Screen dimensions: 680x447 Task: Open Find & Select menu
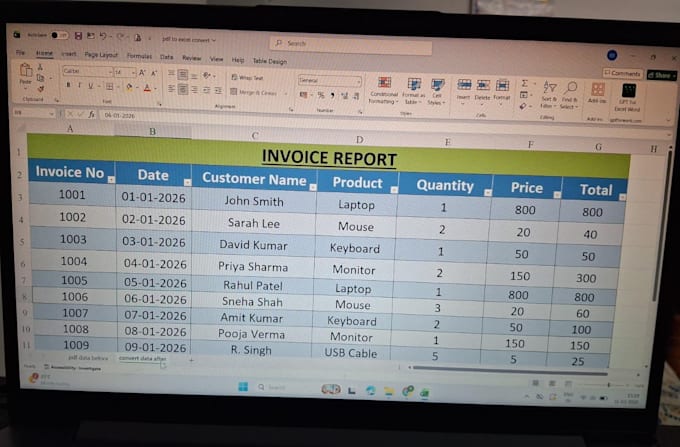pyautogui.click(x=569, y=95)
